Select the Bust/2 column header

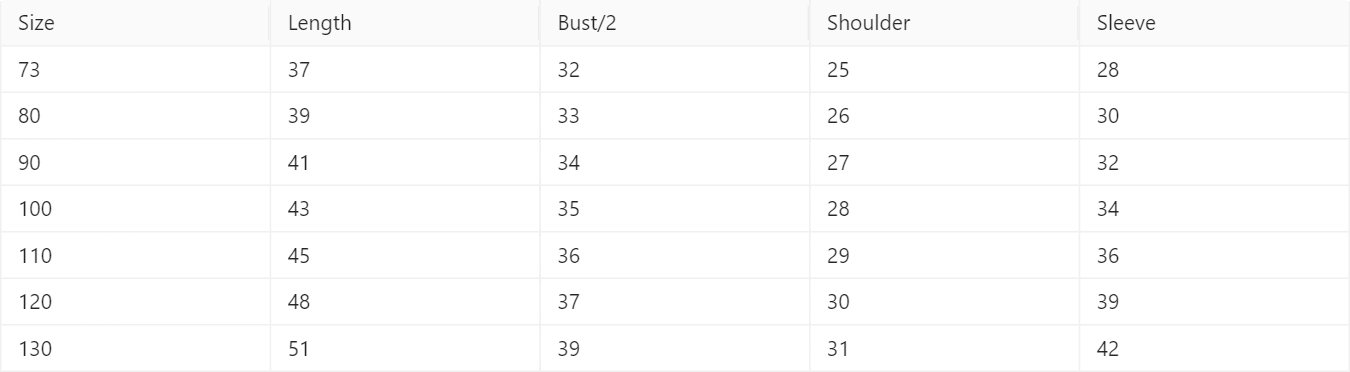(x=675, y=24)
